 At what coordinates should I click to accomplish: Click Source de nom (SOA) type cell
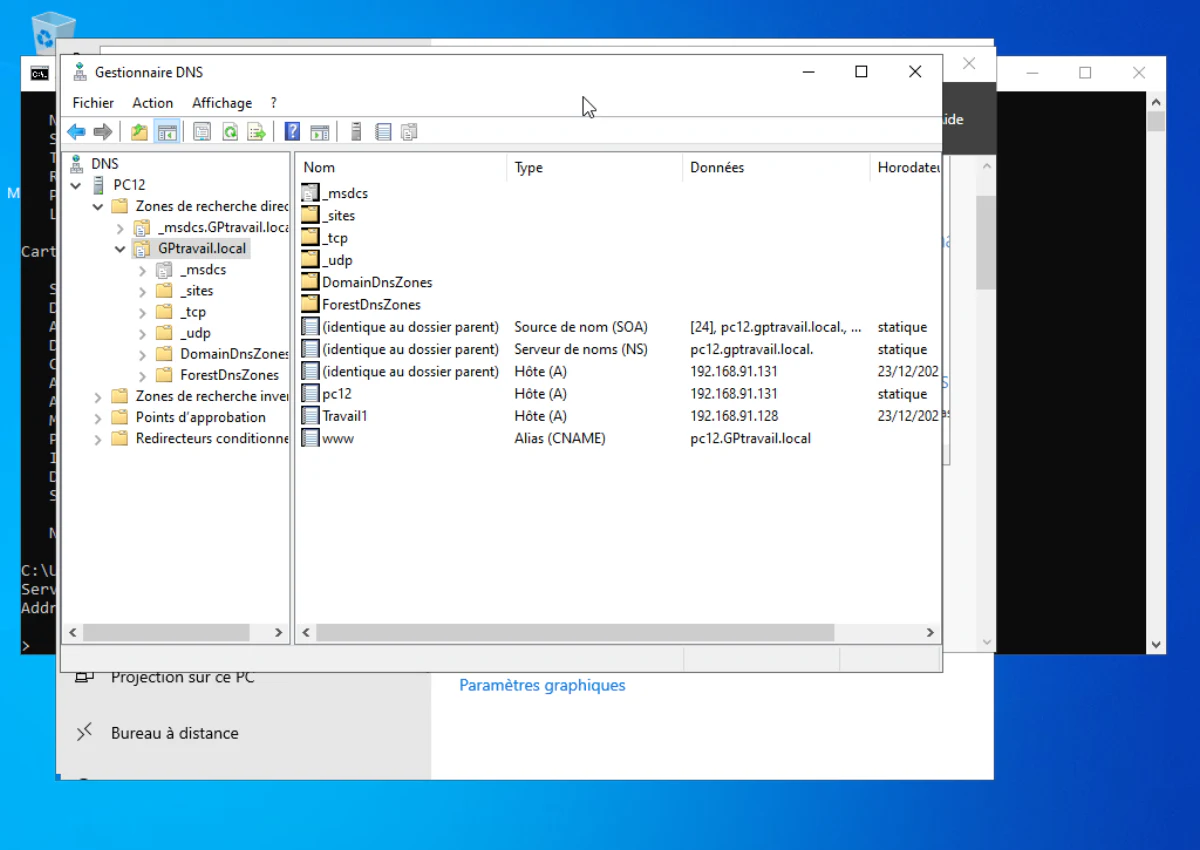(x=581, y=327)
